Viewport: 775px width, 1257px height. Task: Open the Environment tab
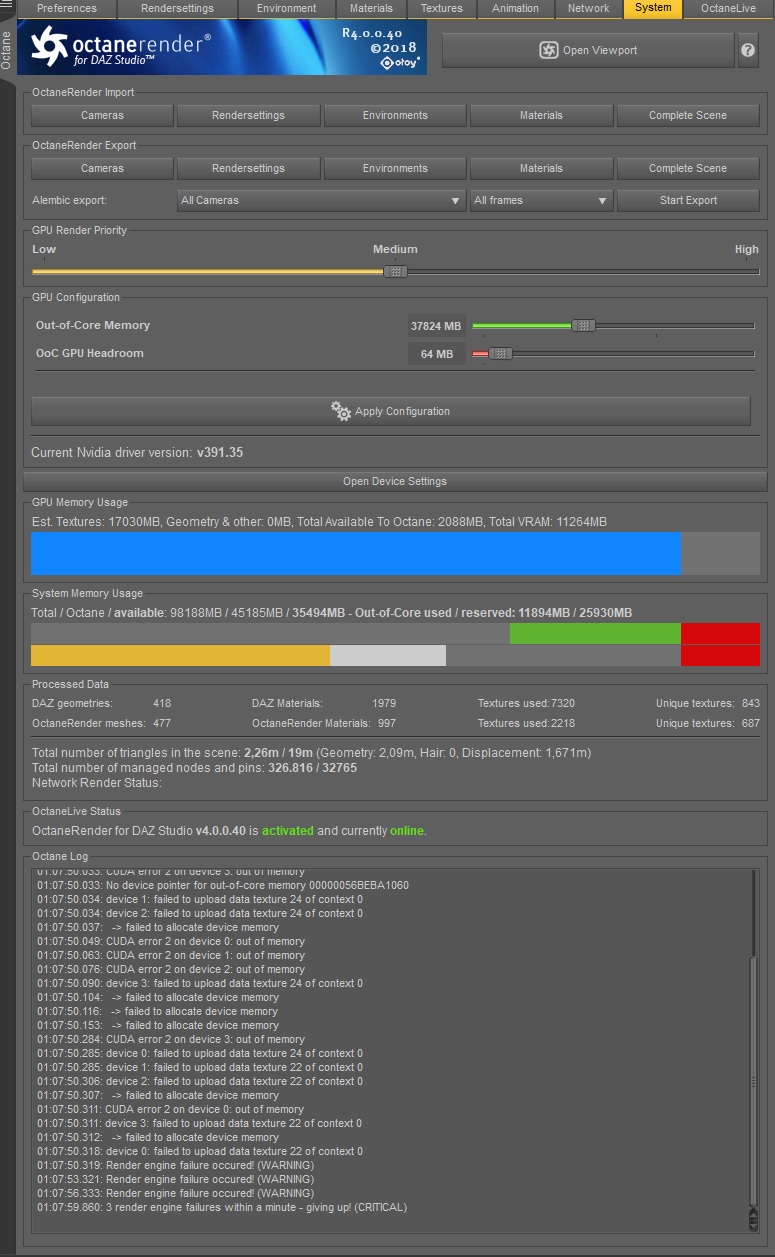[286, 9]
